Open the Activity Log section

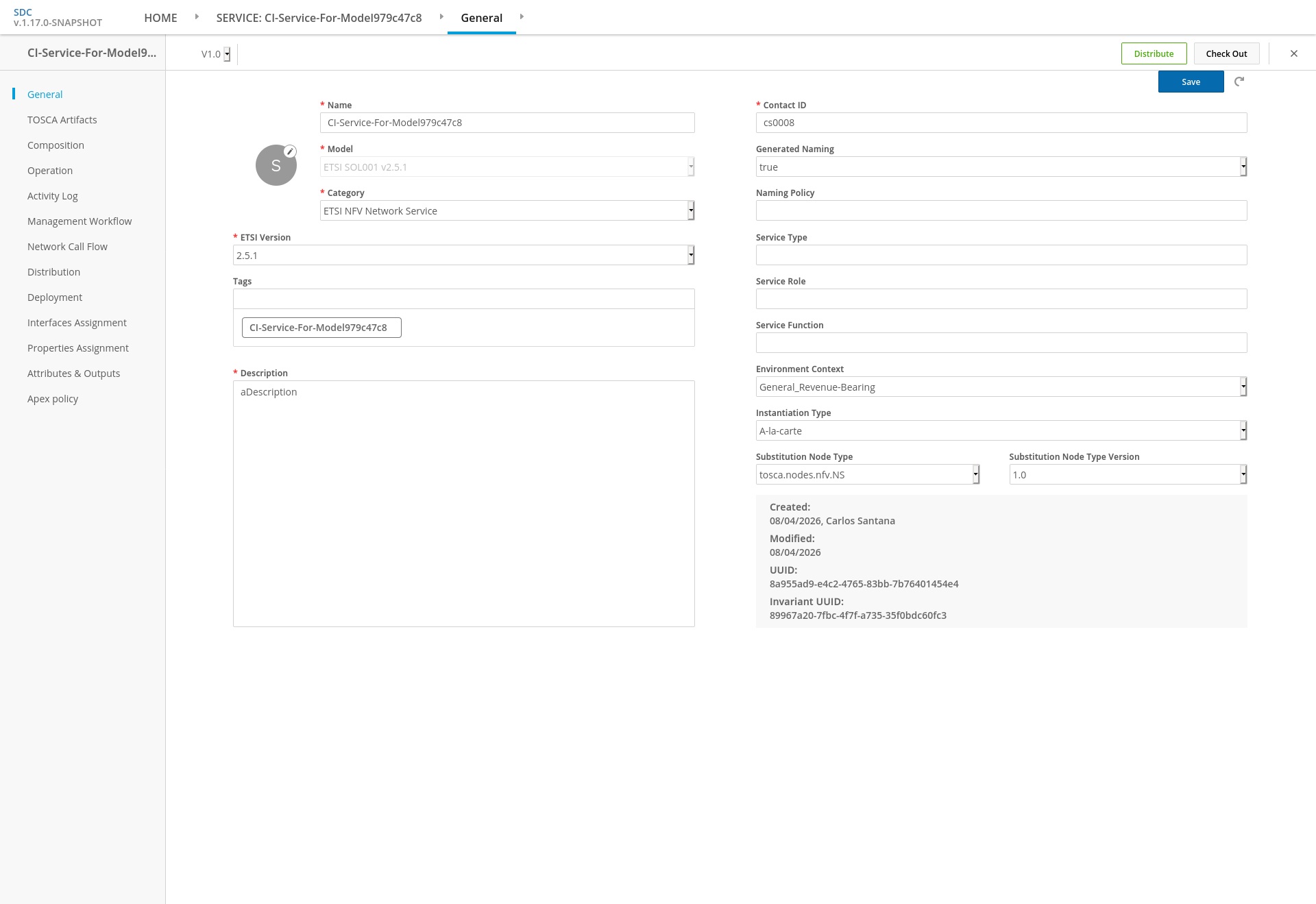tap(52, 196)
